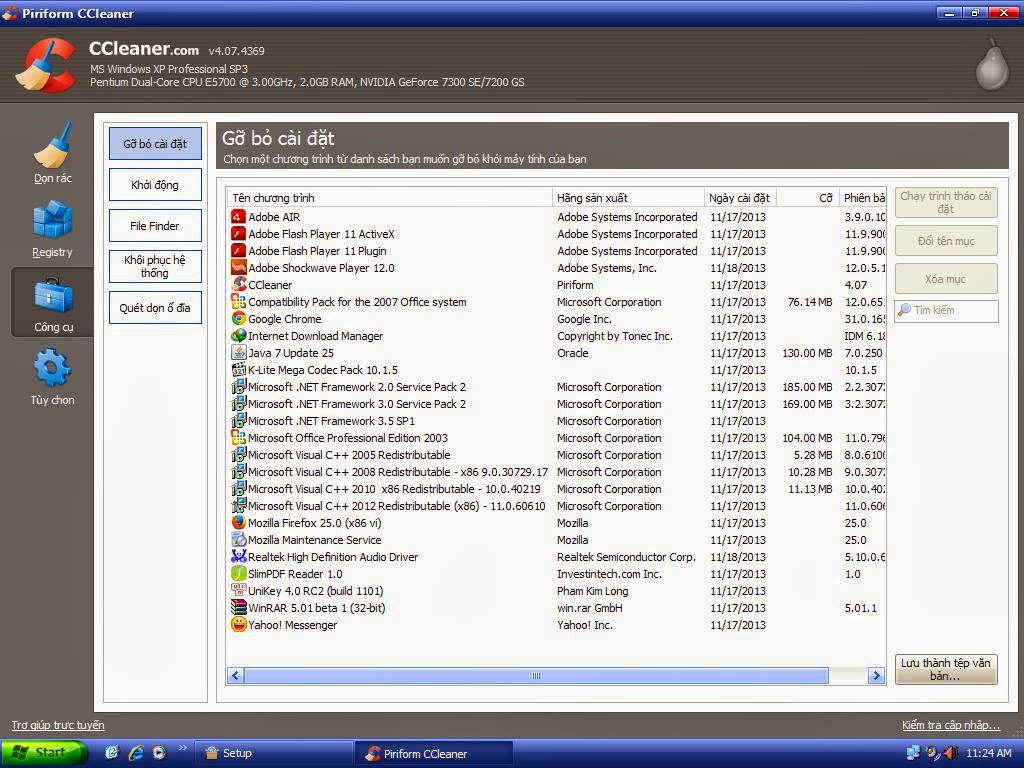
Task: Switch to the Setup taskbar window
Action: 275,754
